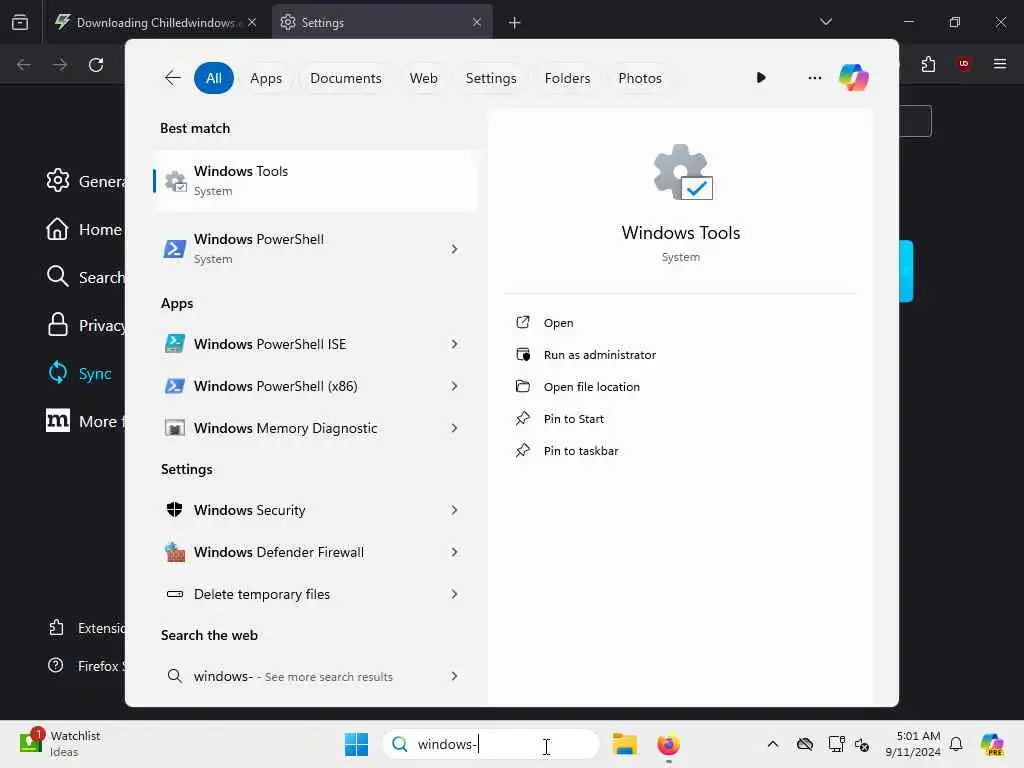Expand Windows Security chevron
This screenshot has height=768, width=1024.
tap(455, 509)
